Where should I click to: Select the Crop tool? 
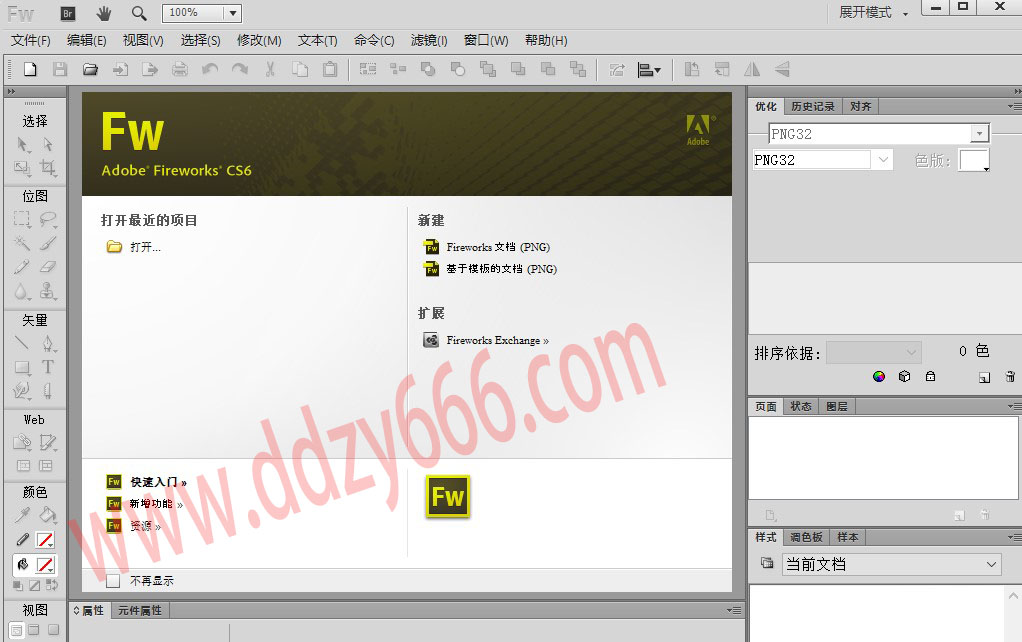(48, 168)
